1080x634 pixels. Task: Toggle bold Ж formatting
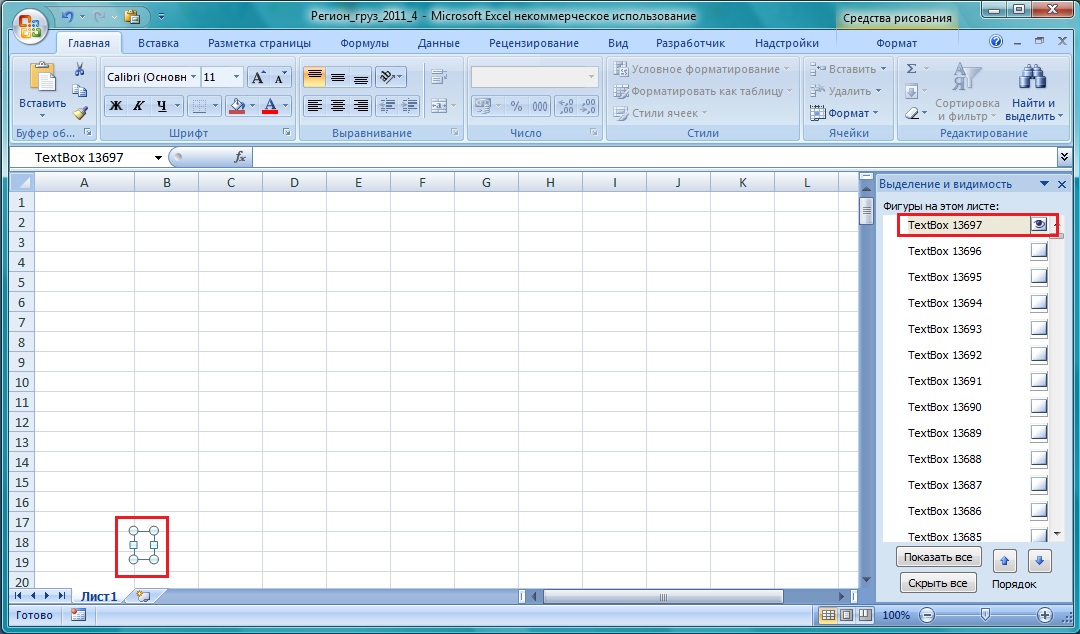[116, 105]
